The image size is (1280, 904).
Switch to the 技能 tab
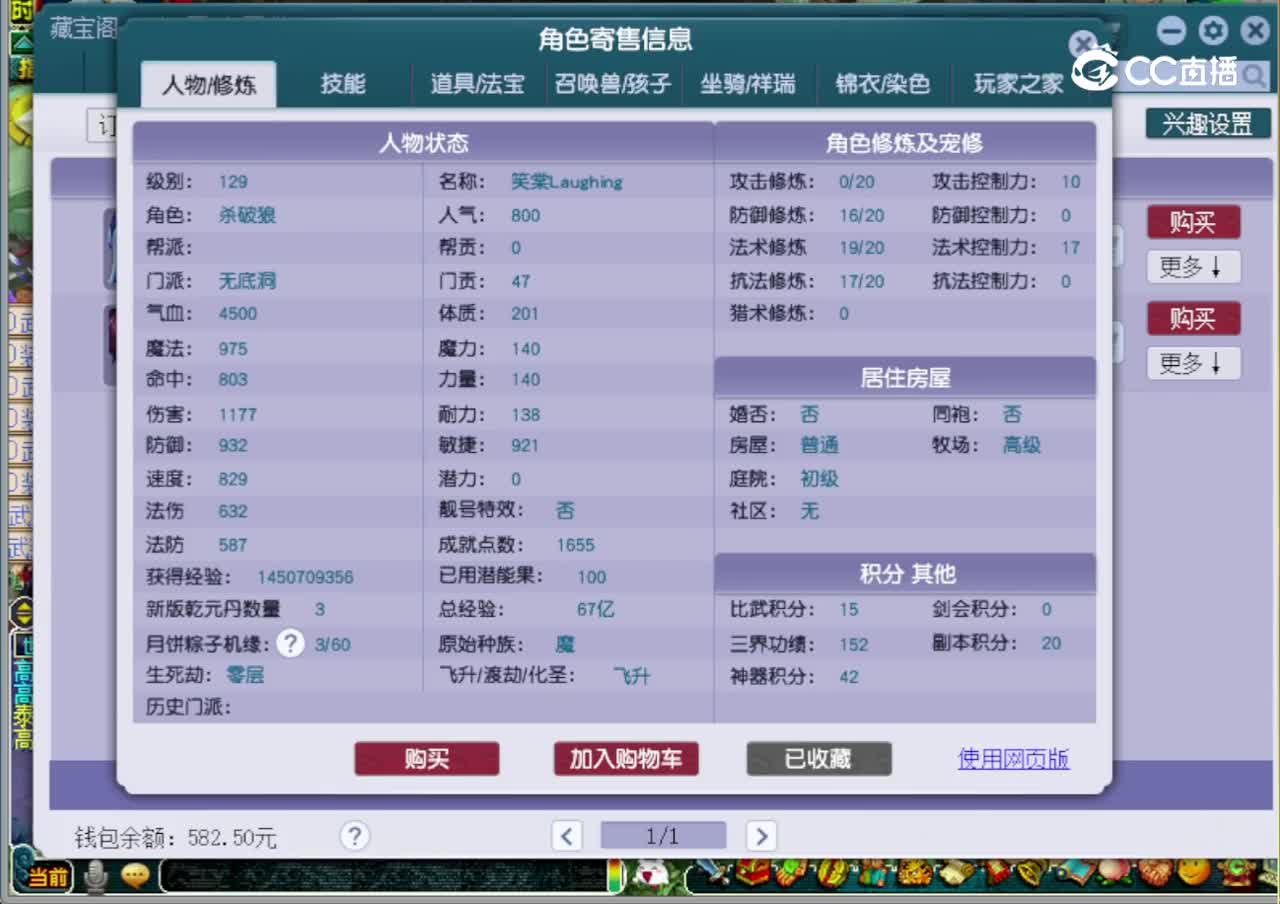345,84
